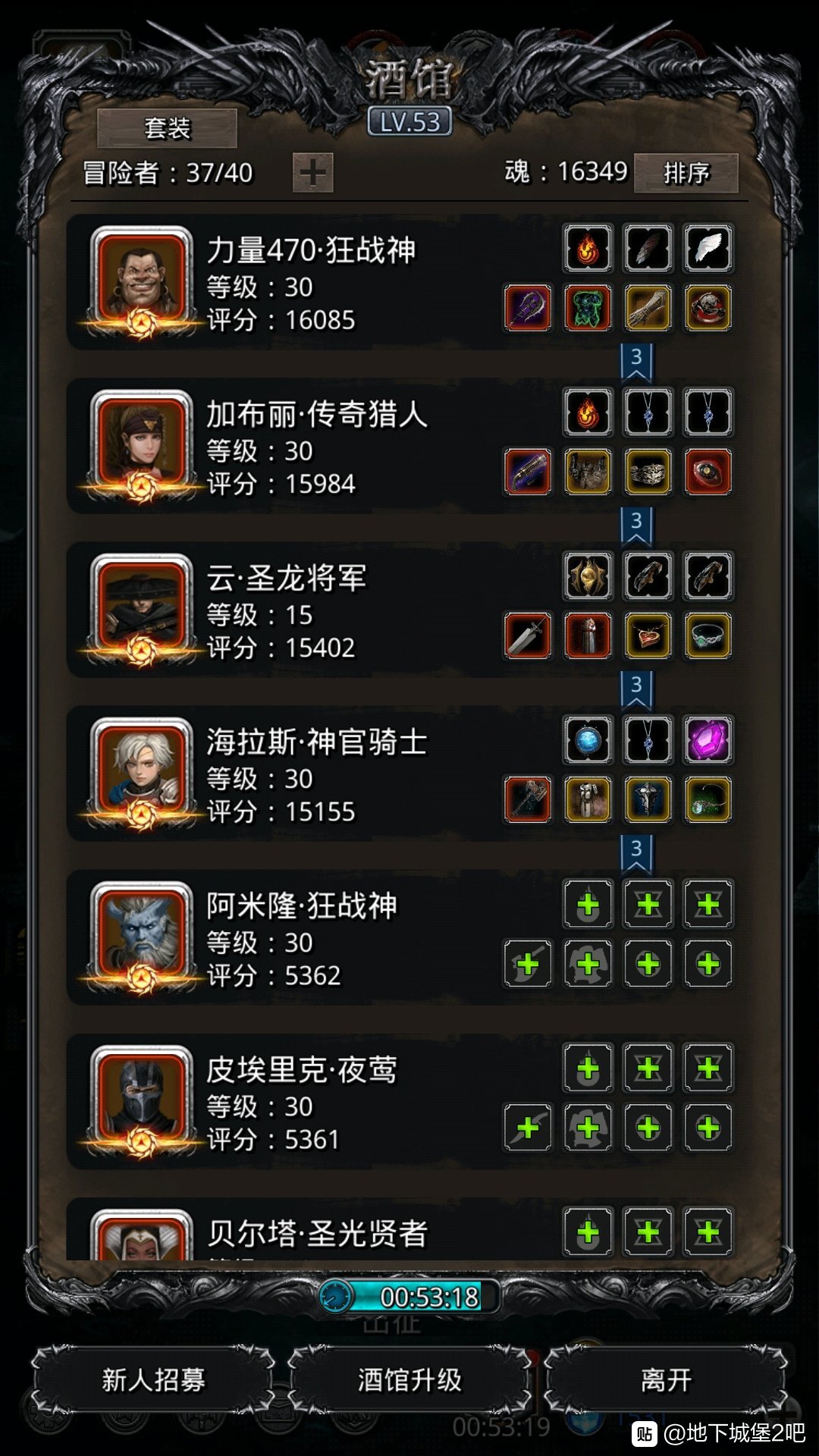Tap 海拉斯's purple gem skill icon
The height and width of the screenshot is (1456, 819).
708,739
